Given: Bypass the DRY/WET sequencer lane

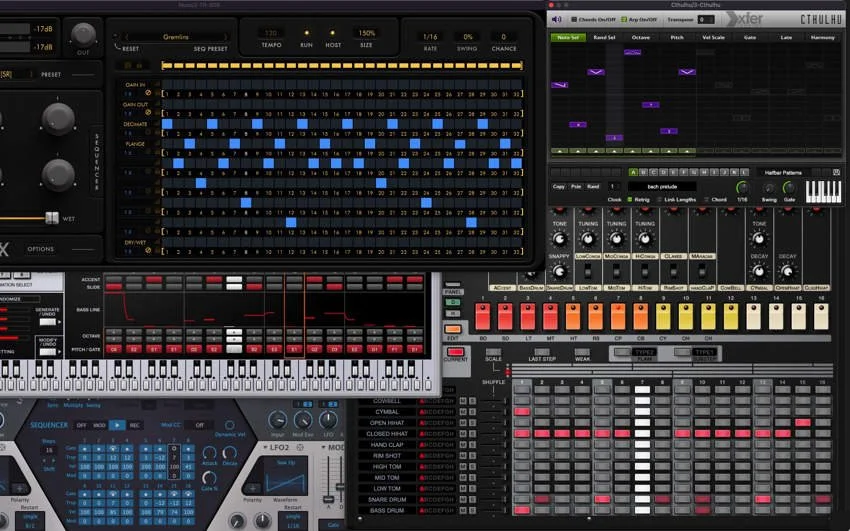Looking at the screenshot, I should [148, 250].
